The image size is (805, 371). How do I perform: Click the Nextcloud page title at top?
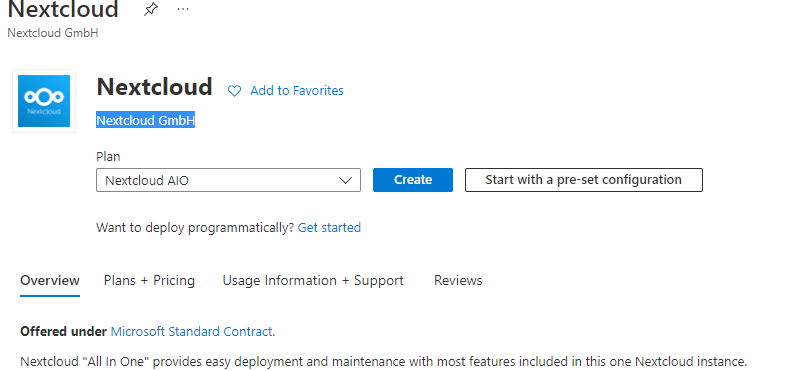tap(63, 9)
